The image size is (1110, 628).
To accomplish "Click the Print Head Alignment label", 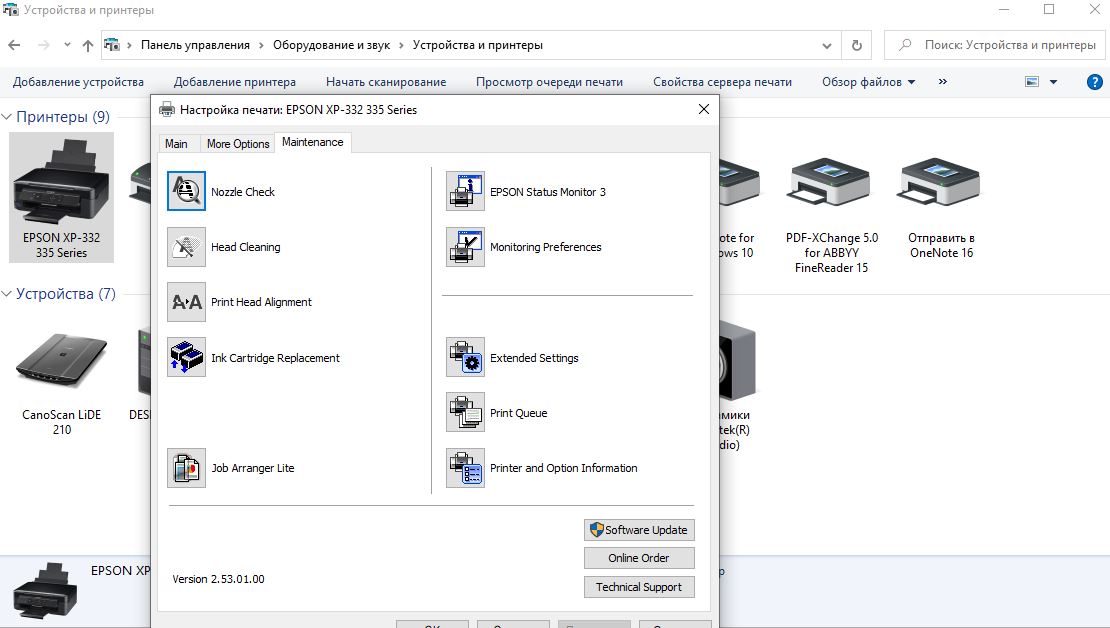I will (261, 302).
